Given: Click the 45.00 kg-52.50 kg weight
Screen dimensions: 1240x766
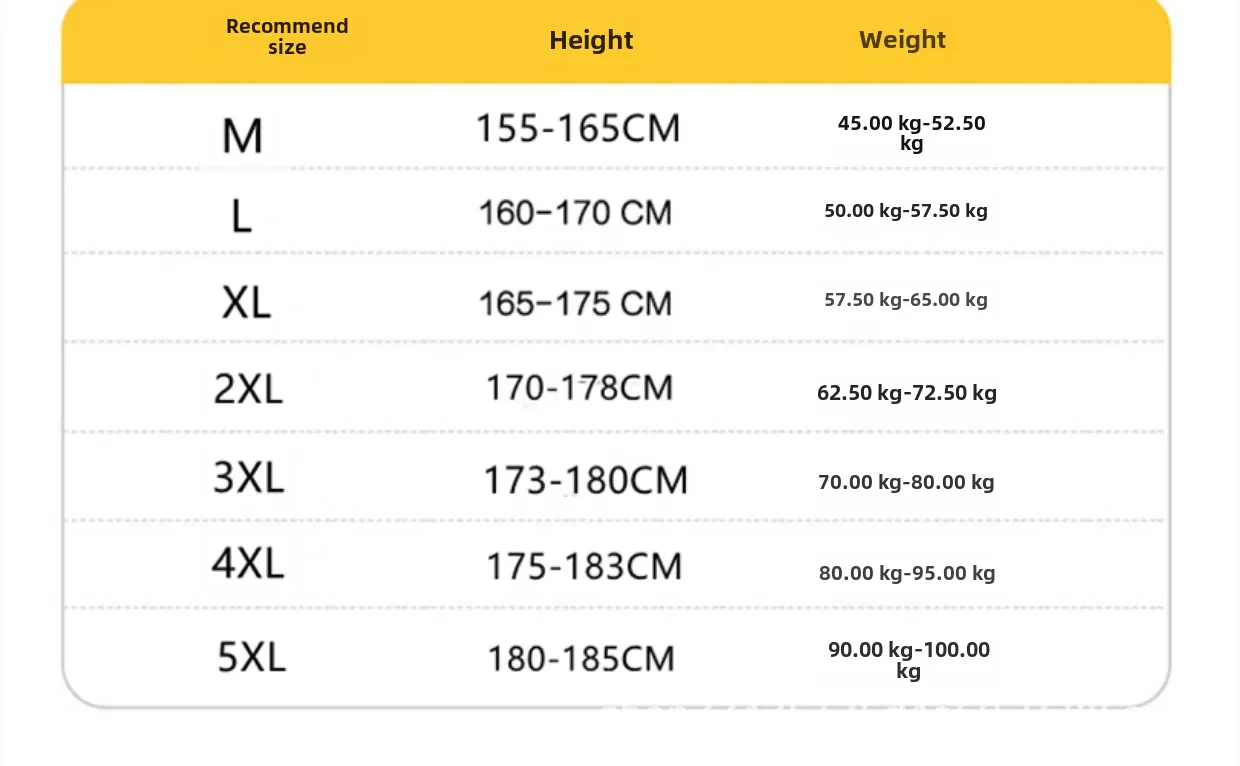Looking at the screenshot, I should click(x=911, y=133).
